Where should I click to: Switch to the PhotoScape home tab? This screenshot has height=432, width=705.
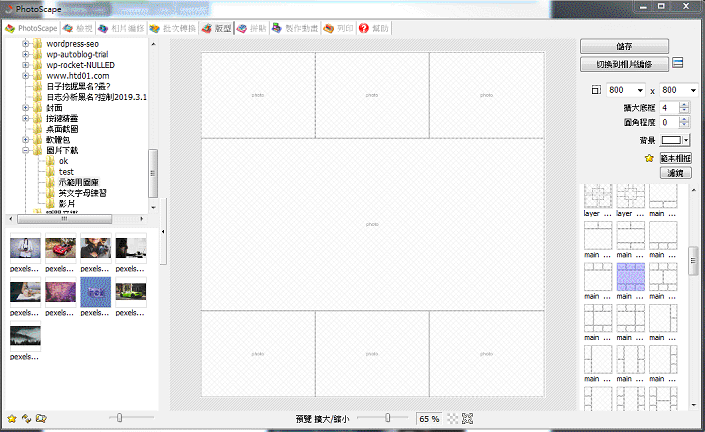point(31,28)
